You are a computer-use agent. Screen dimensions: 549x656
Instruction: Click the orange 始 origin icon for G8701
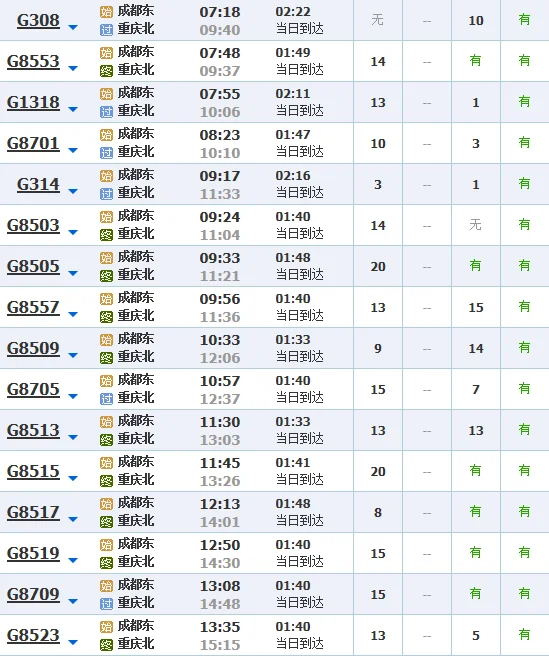pos(106,135)
